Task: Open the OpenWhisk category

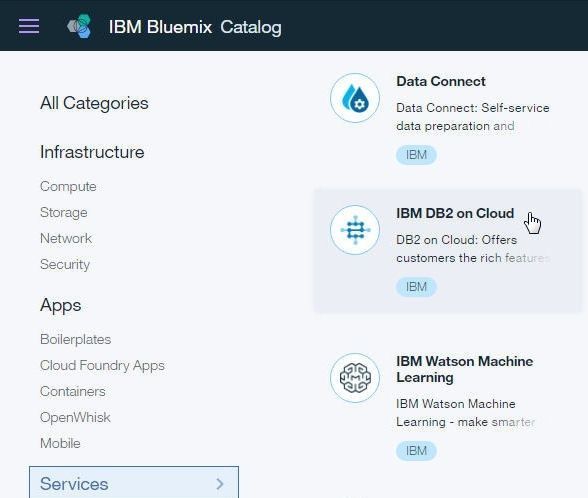Action: (x=75, y=417)
